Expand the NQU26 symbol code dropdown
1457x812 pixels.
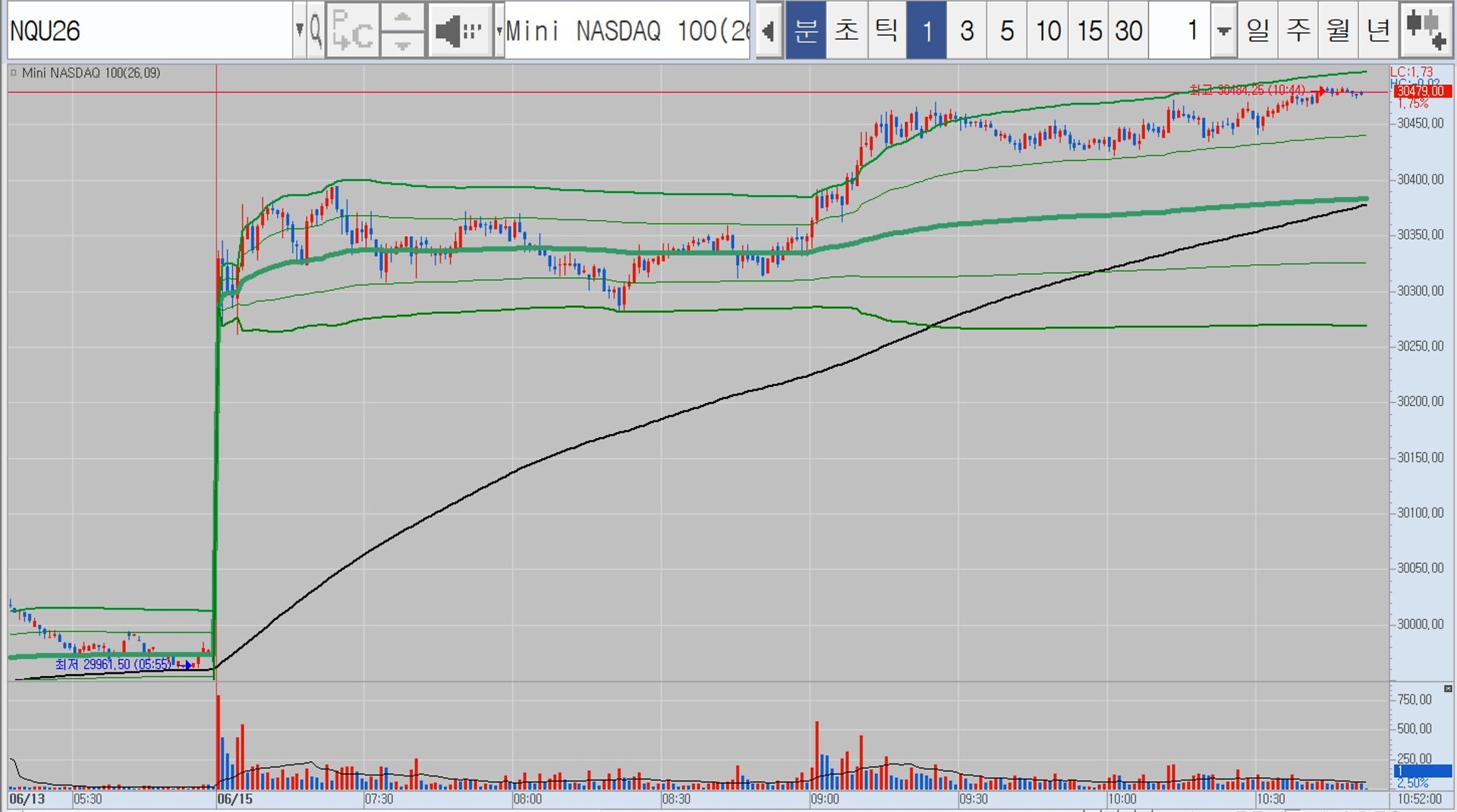(x=300, y=30)
